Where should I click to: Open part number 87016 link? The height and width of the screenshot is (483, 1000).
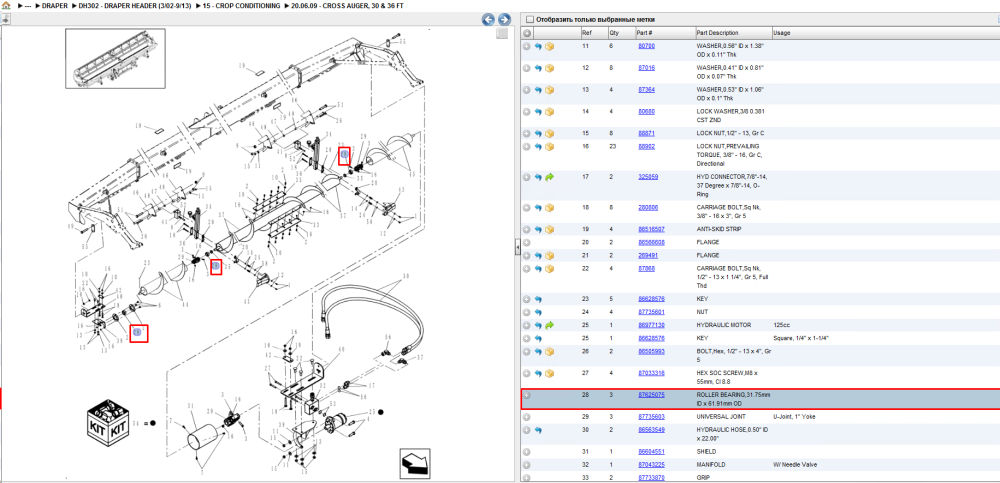[x=647, y=68]
